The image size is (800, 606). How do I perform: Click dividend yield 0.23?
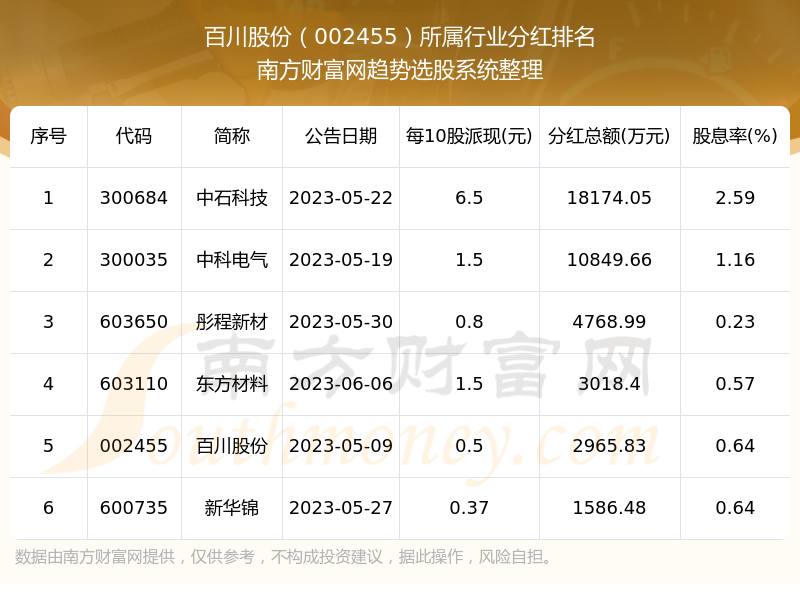pos(735,322)
